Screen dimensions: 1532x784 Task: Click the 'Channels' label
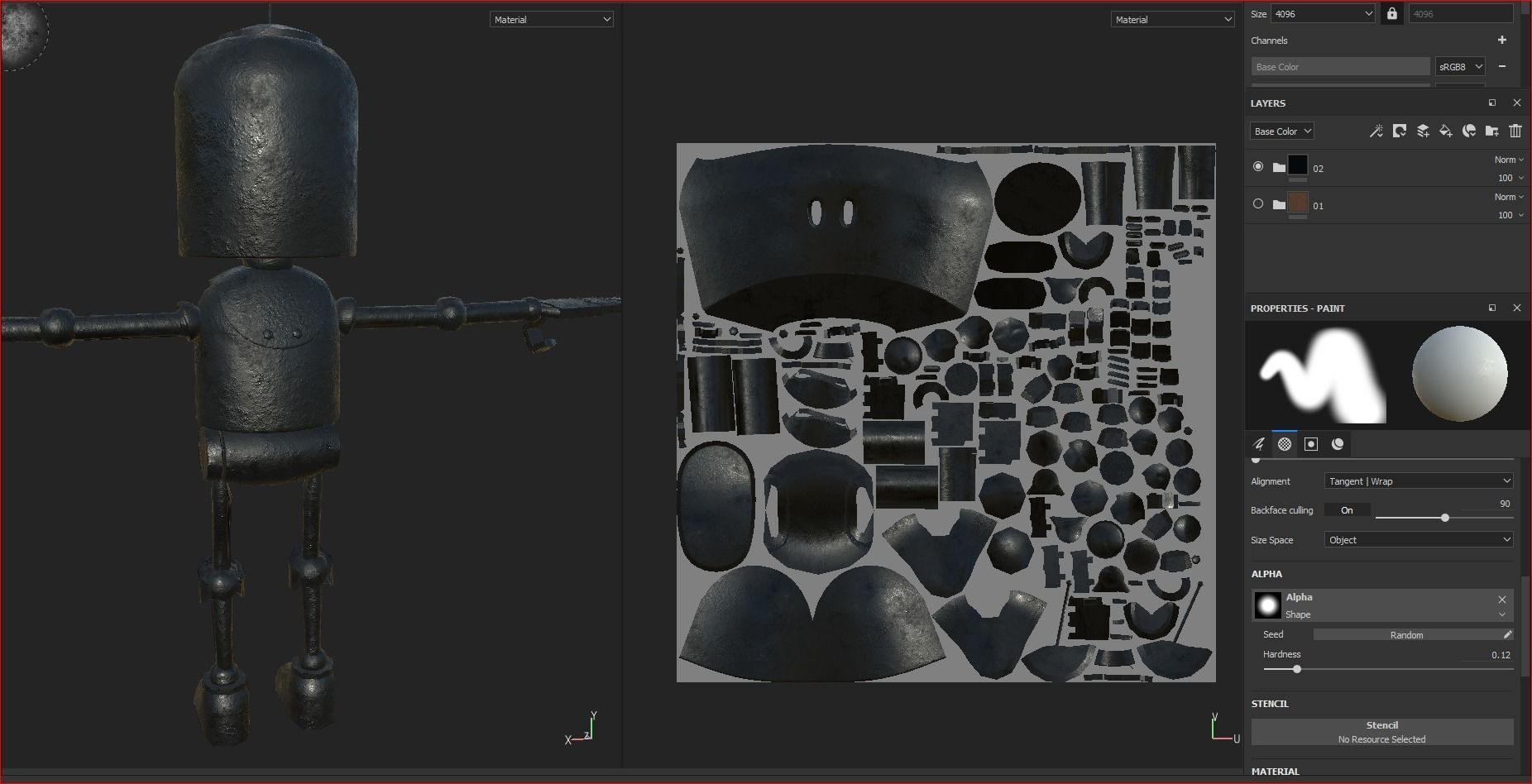(x=1269, y=41)
